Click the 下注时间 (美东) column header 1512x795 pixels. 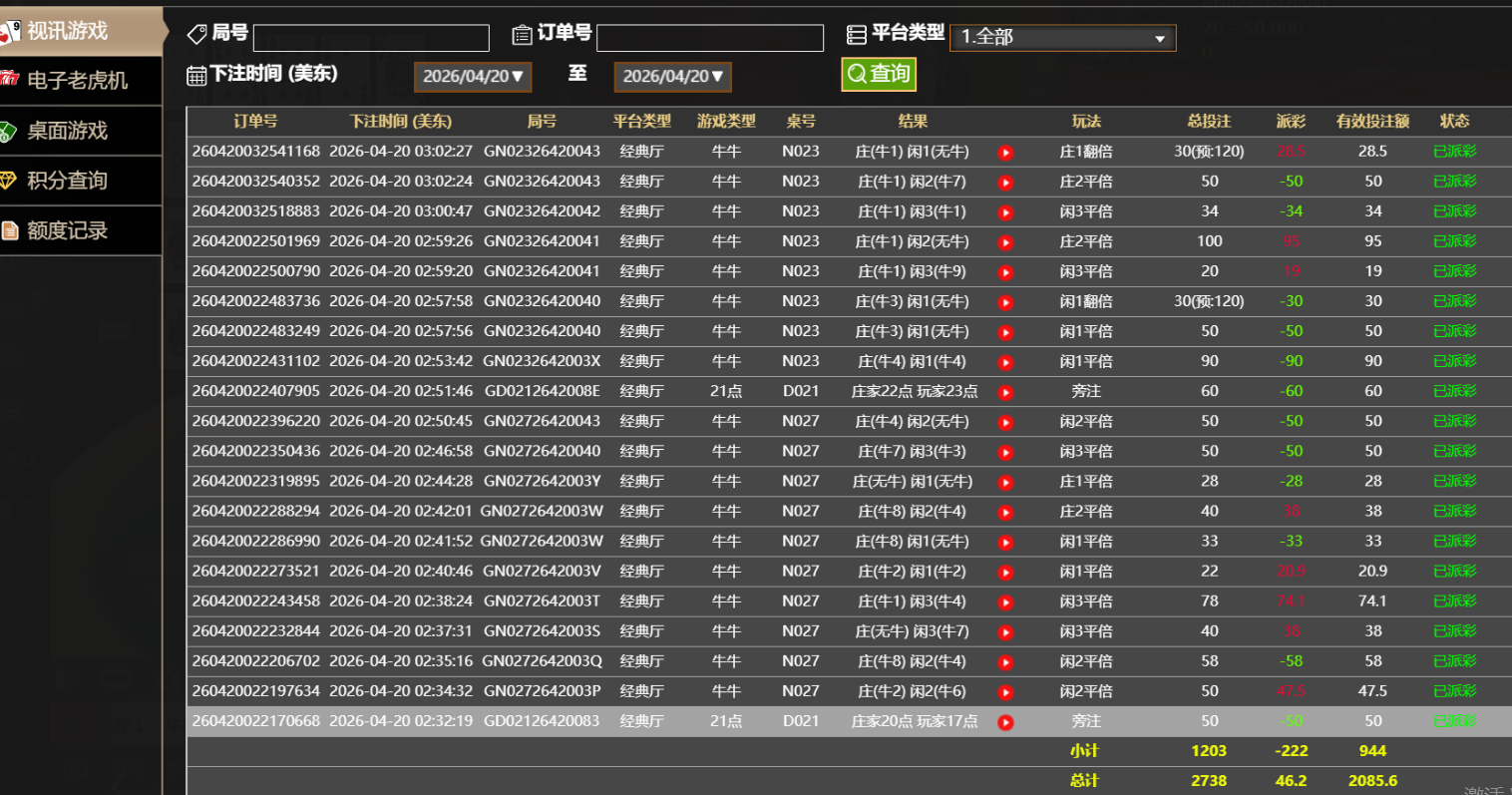coord(401,122)
